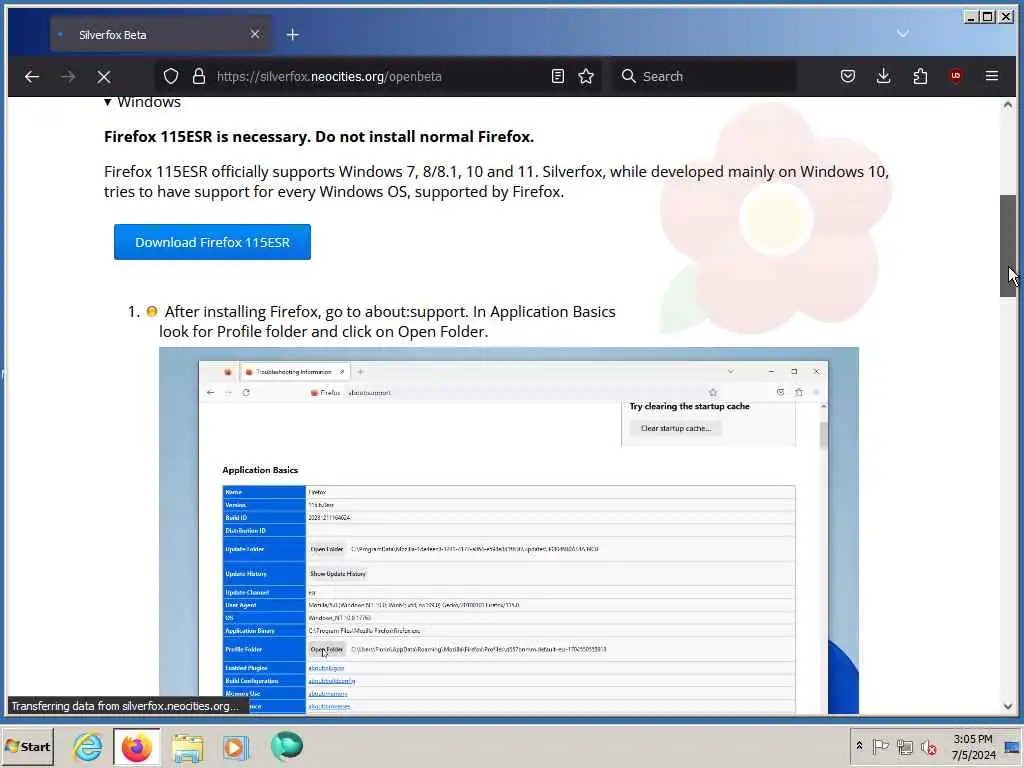Select the Silverfox Beta tab
The height and width of the screenshot is (768, 1024).
[160, 35]
